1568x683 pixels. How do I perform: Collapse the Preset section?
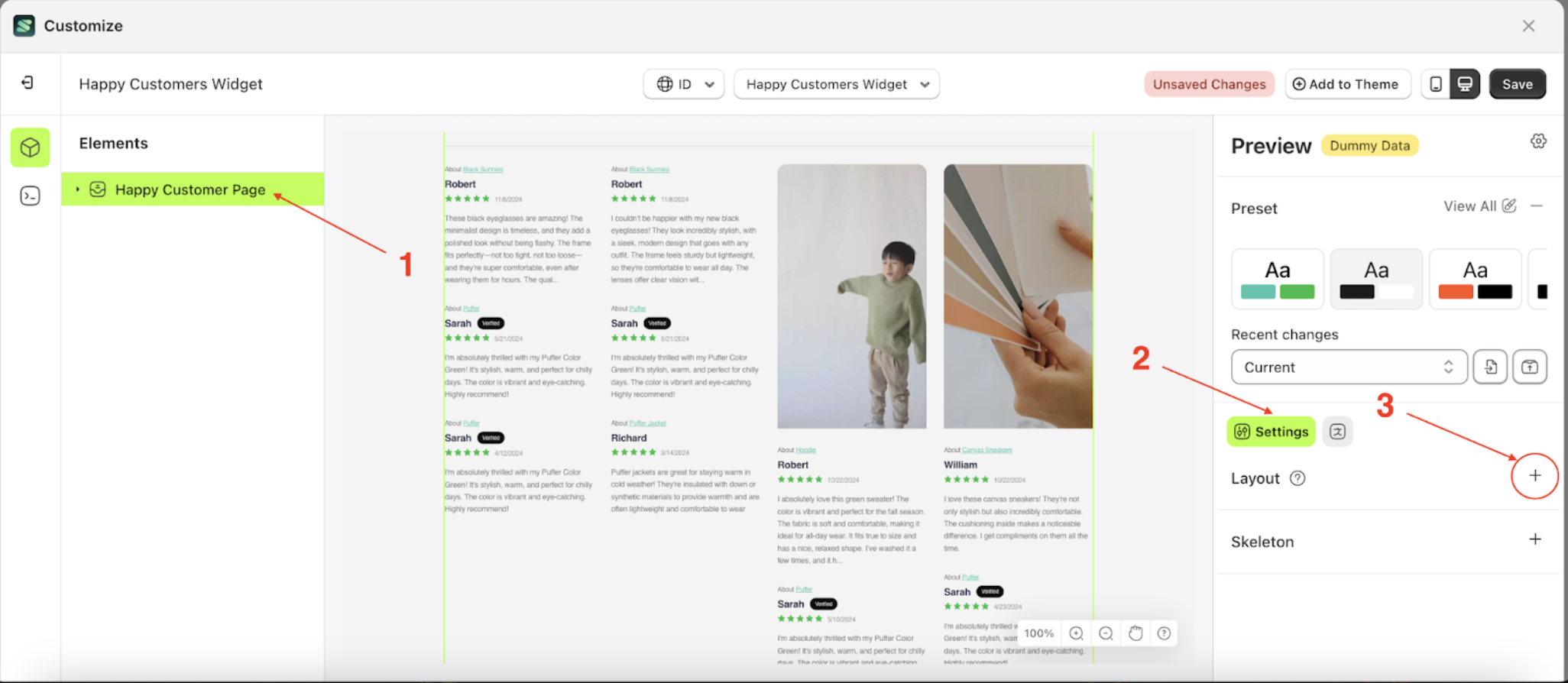1537,206
